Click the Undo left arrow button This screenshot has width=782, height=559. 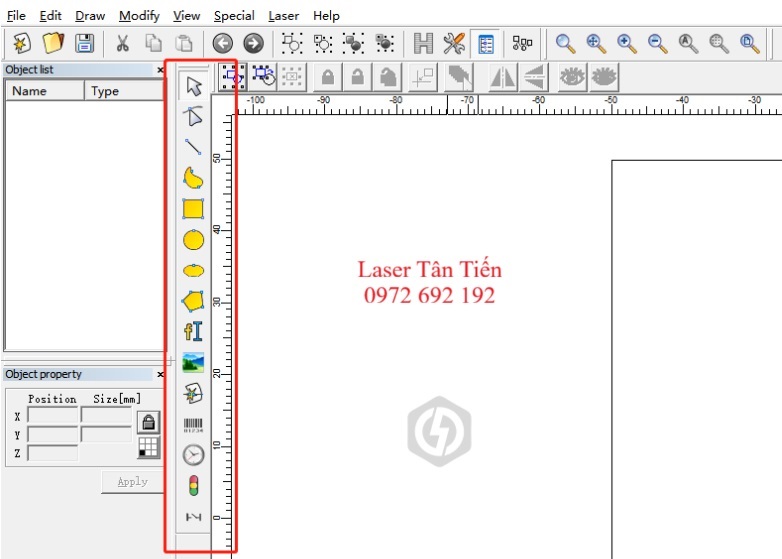click(222, 43)
